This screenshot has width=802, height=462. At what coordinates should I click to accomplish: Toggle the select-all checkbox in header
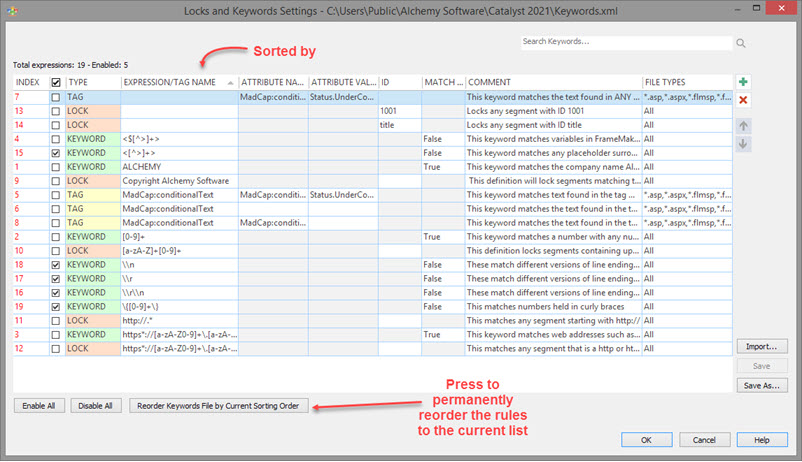56,82
